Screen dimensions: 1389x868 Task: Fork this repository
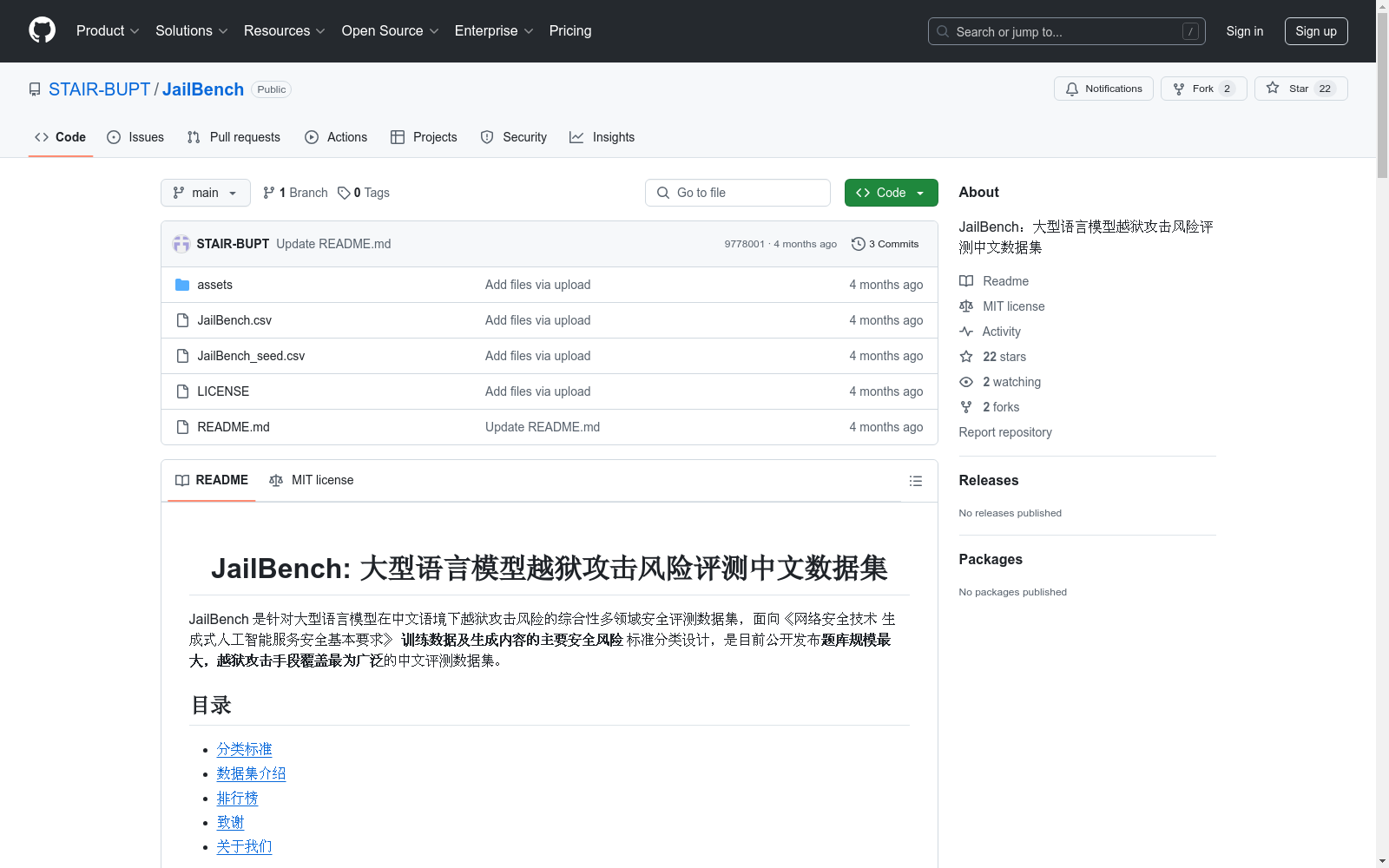[1203, 89]
